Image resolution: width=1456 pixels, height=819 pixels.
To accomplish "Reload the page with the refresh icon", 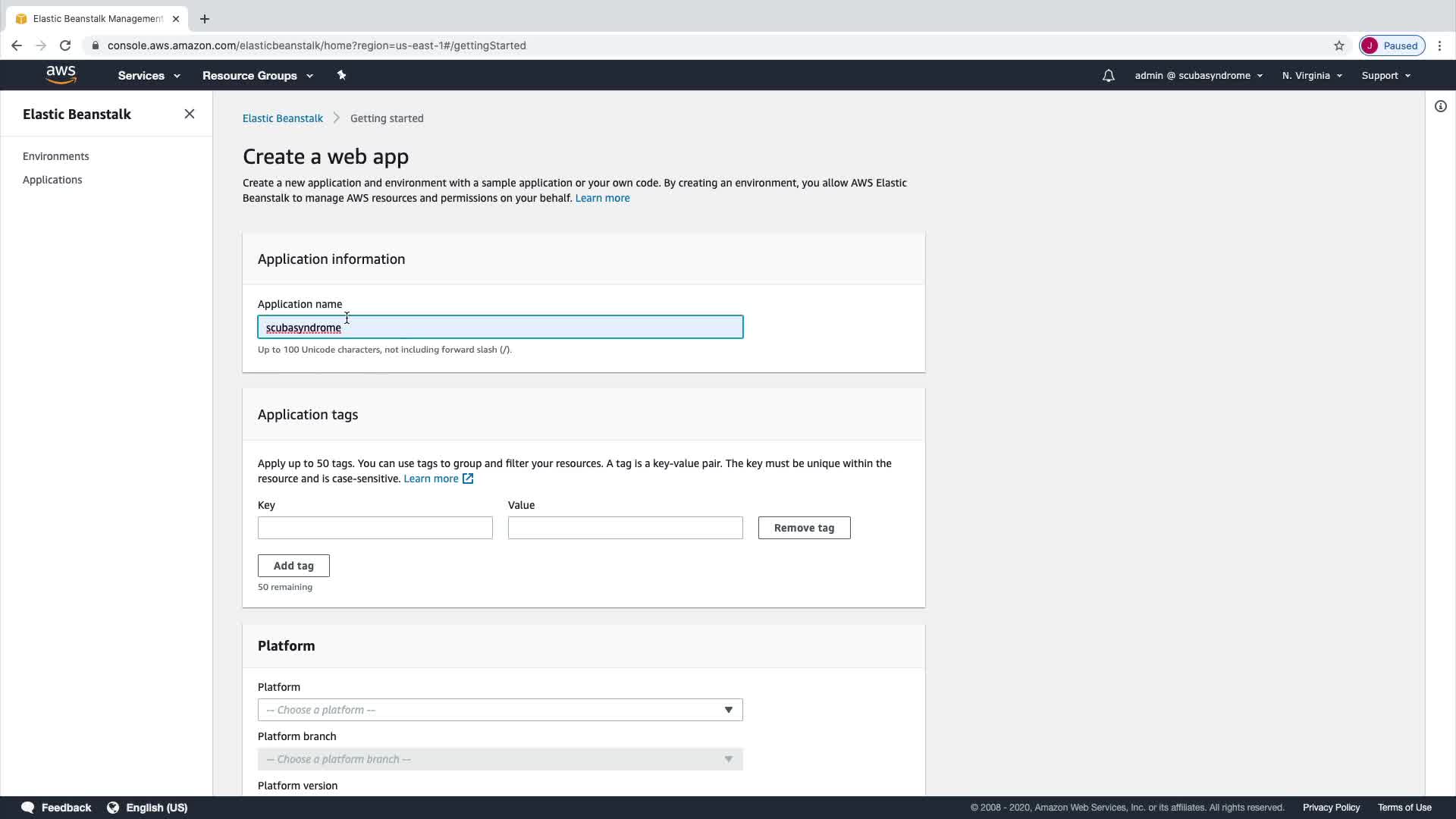I will point(65,45).
